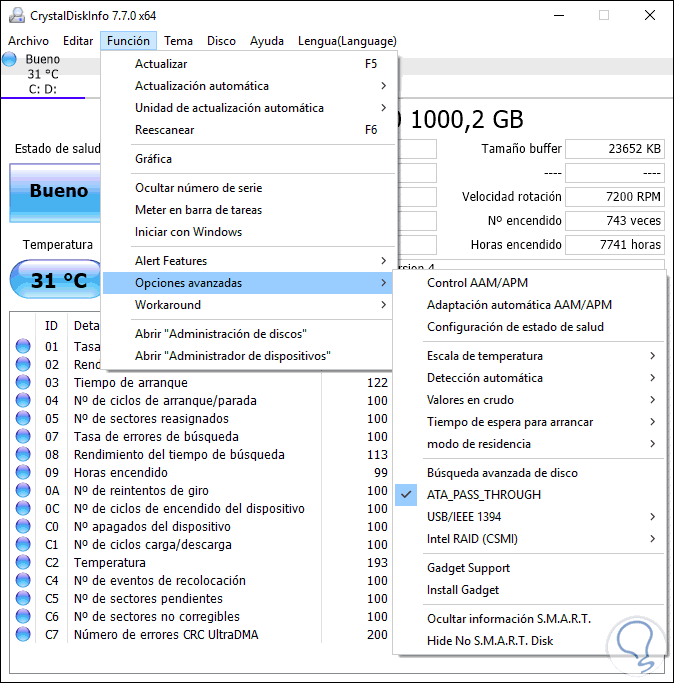Click the CrystalDiskInfo app icon in title bar
Viewport: 674px width, 683px height.
tap(17, 15)
